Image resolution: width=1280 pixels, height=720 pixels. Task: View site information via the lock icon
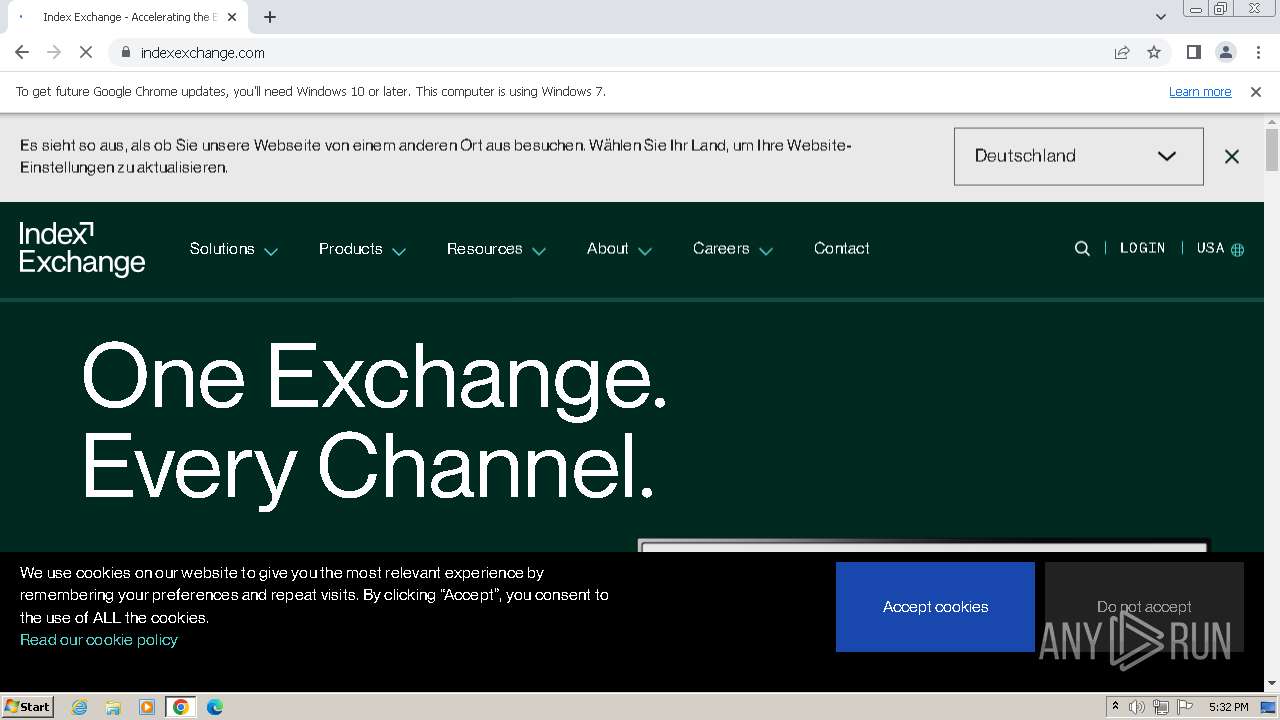click(x=125, y=53)
